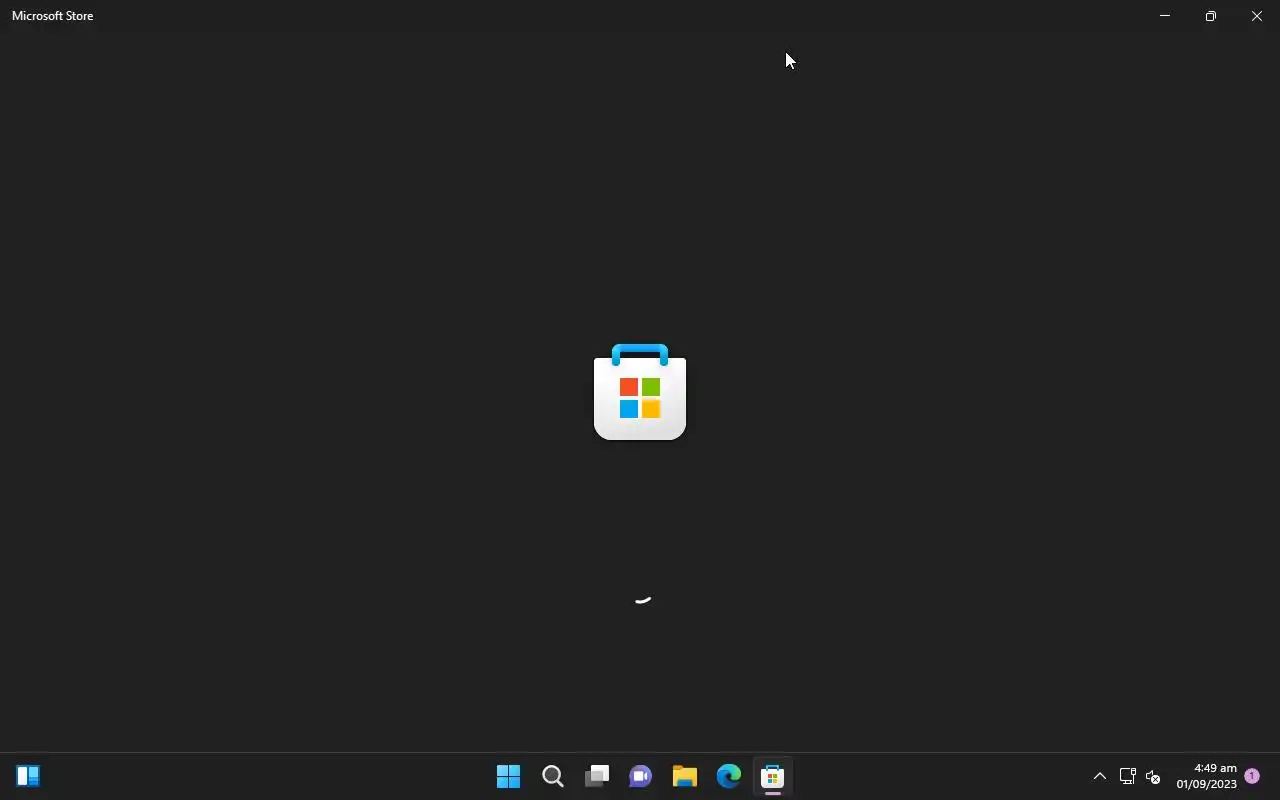1280x800 pixels.
Task: Select Microsoft Store taskbar icon
Action: pyautogui.click(x=773, y=776)
